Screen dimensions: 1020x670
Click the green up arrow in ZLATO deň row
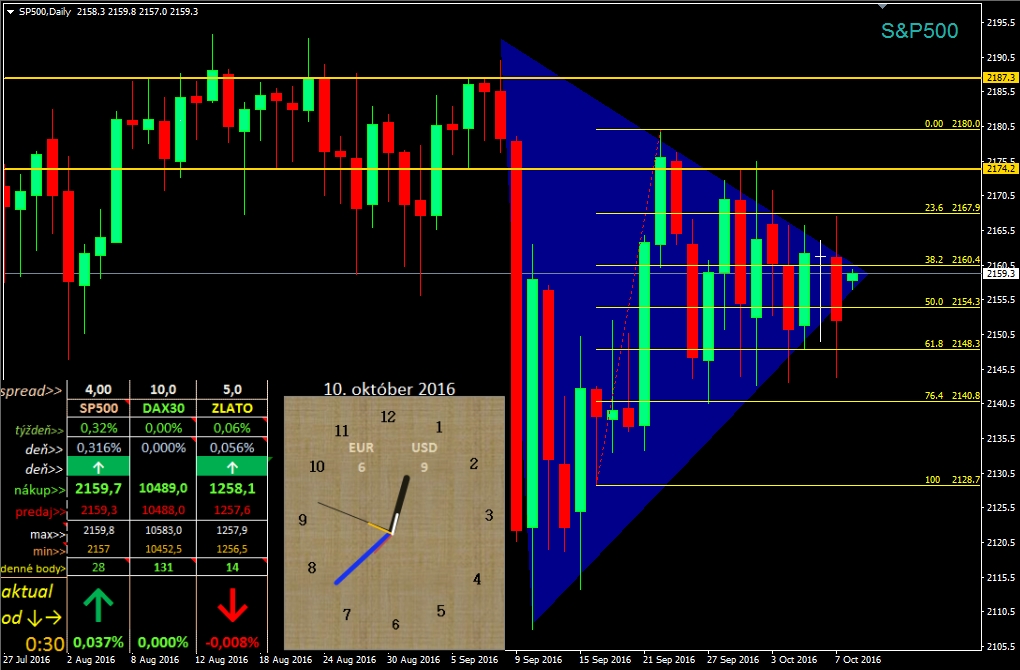(x=232, y=466)
